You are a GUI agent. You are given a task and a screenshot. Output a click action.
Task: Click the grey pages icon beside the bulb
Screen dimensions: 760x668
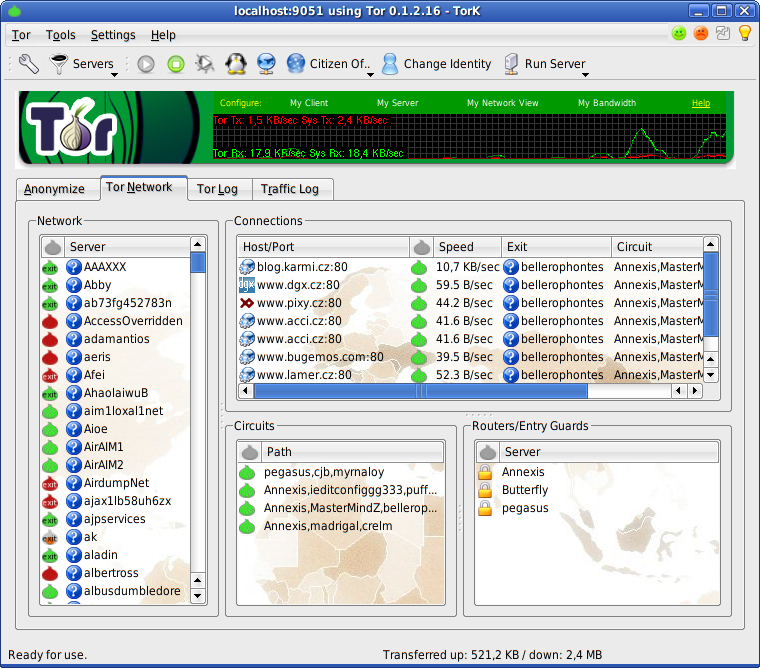(x=723, y=33)
